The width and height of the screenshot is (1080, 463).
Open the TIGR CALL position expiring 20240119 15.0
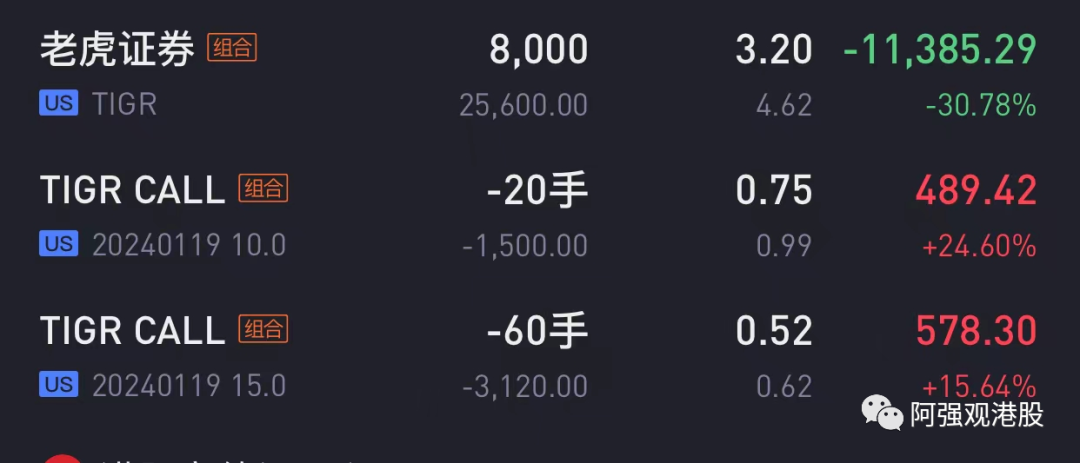coord(132,330)
